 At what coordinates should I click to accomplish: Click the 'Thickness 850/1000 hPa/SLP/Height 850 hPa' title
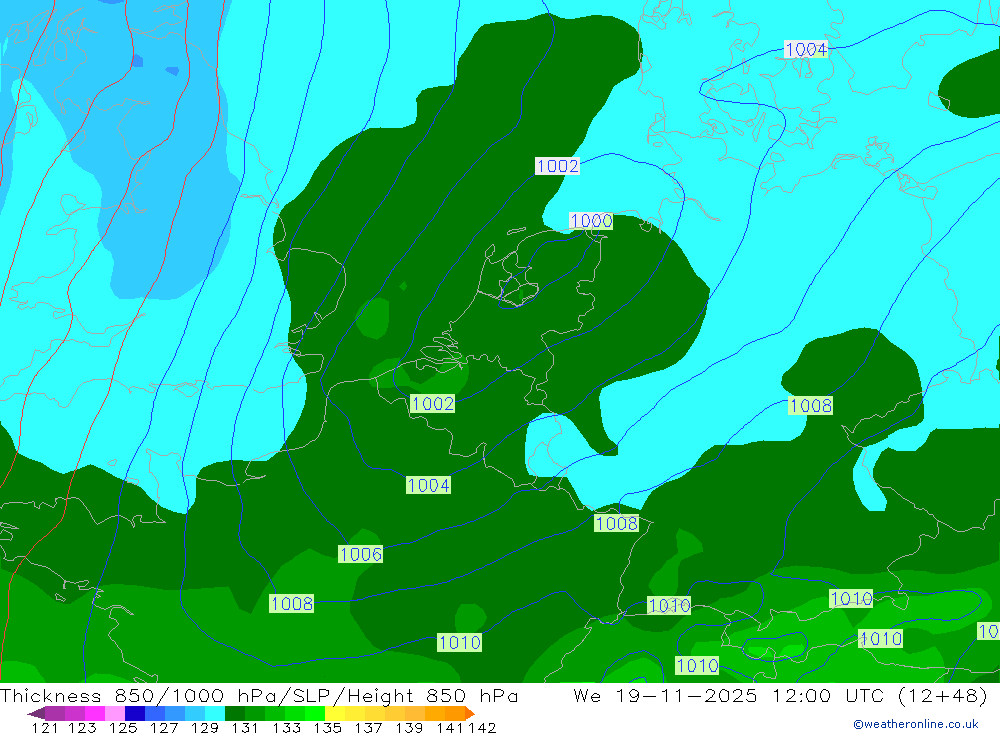pos(259,695)
